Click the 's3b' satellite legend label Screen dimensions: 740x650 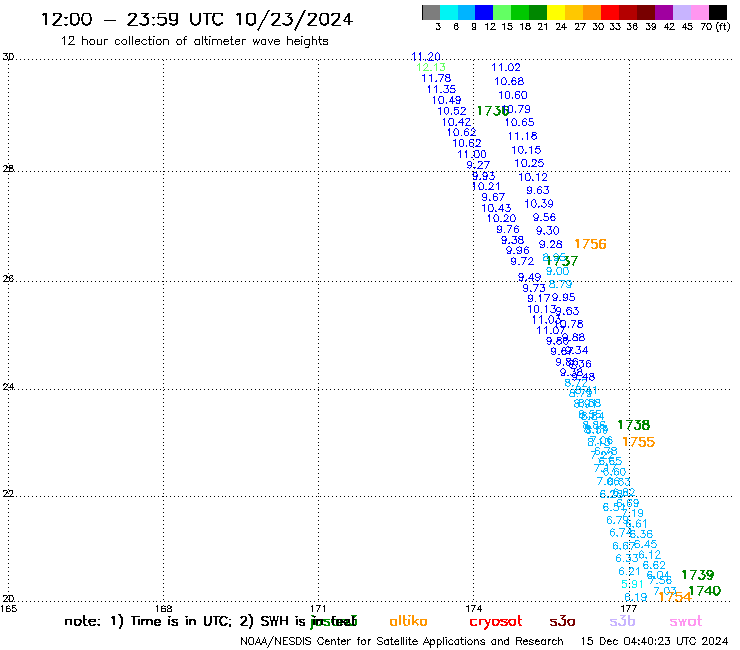tap(622, 621)
